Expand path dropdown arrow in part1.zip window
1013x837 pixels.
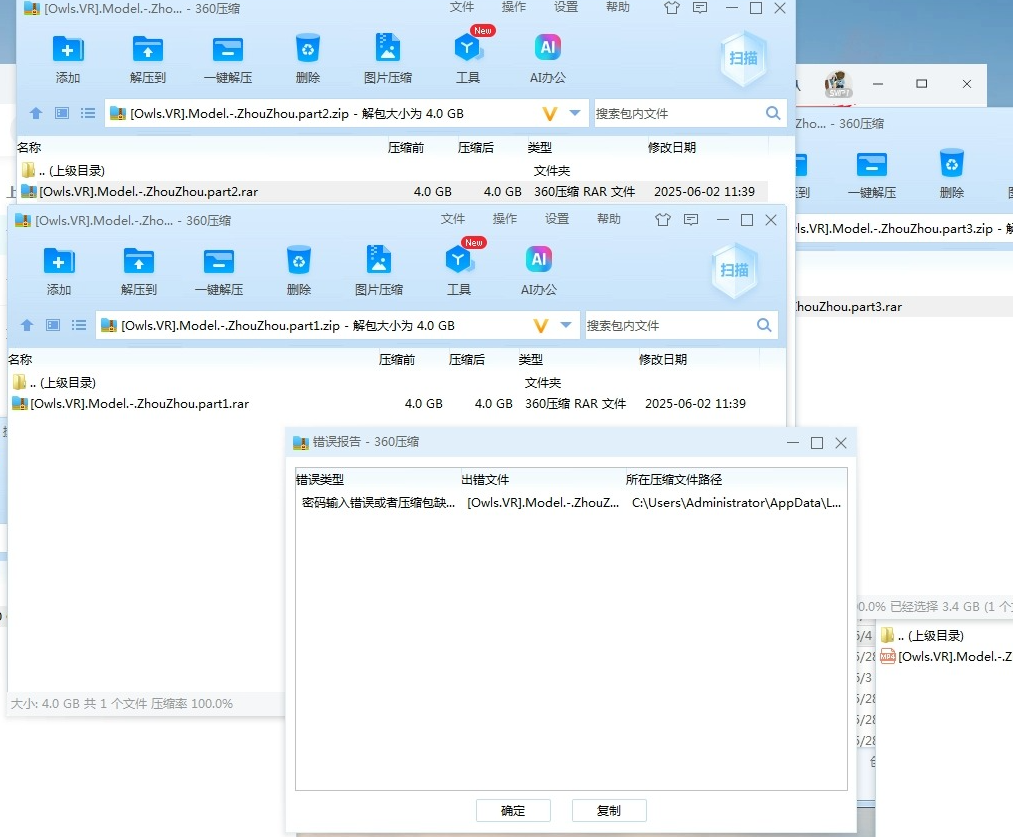coord(566,326)
